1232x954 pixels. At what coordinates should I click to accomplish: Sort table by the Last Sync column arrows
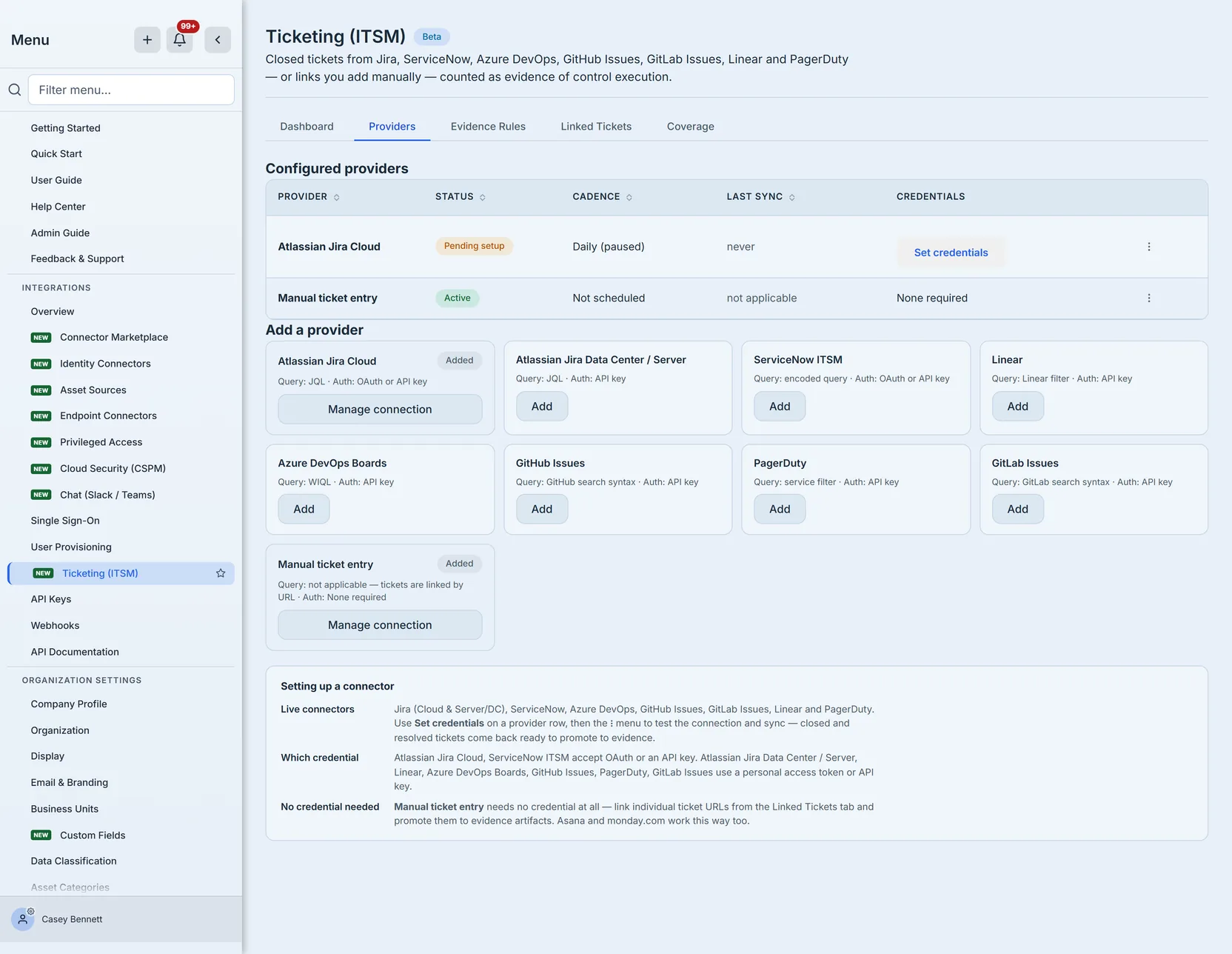pos(792,197)
